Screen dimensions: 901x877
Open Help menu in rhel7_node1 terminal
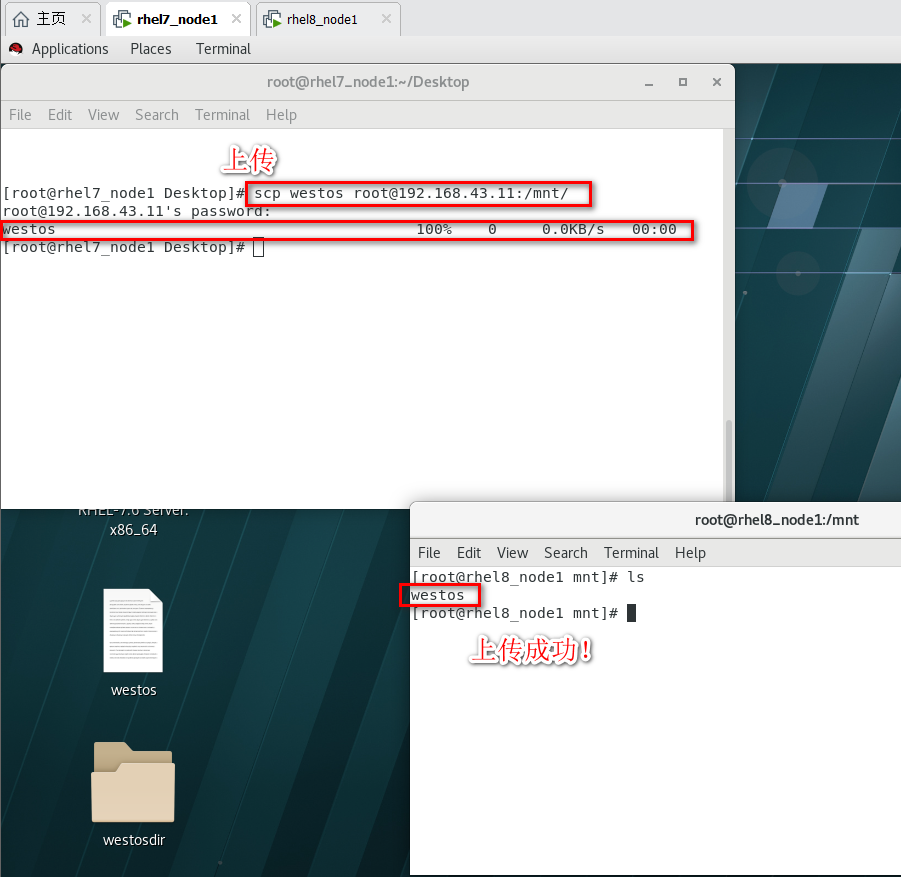coord(281,115)
